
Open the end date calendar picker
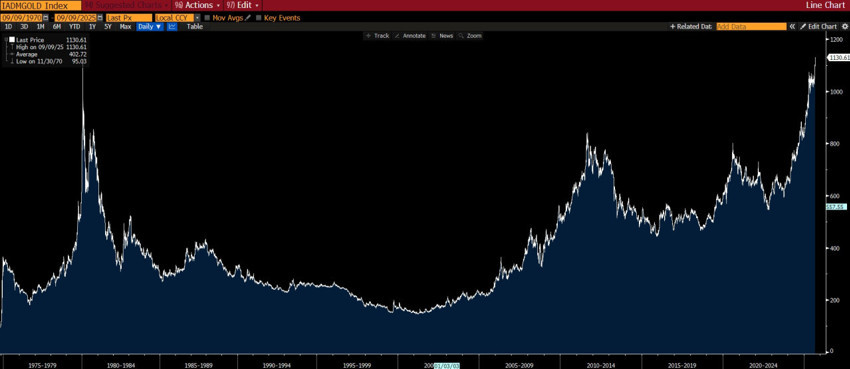100,18
